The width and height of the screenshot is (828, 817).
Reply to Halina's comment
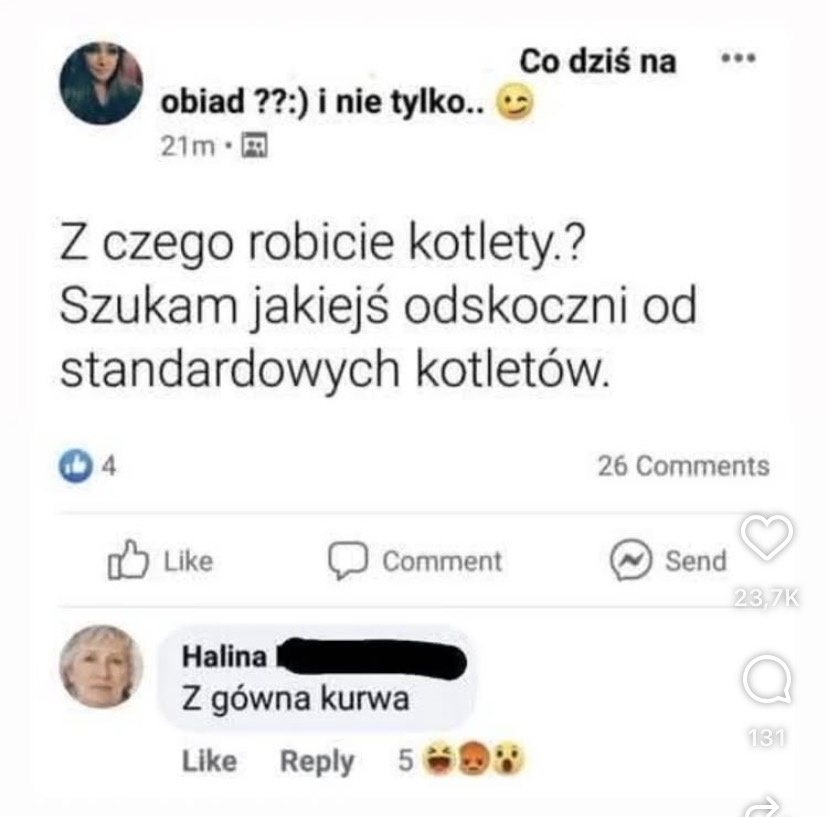click(317, 762)
